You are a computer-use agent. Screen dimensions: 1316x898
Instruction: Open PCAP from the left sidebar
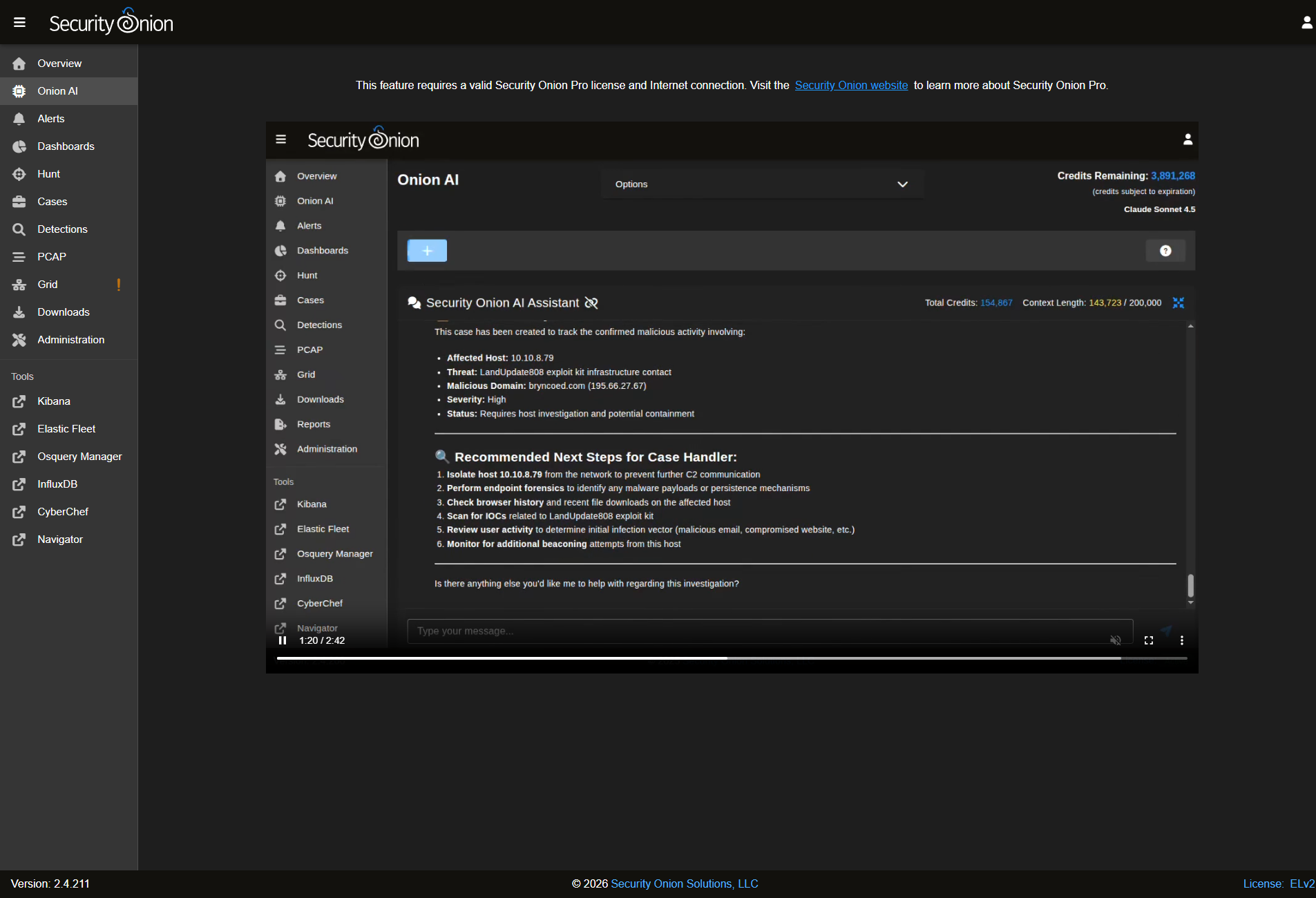point(69,257)
